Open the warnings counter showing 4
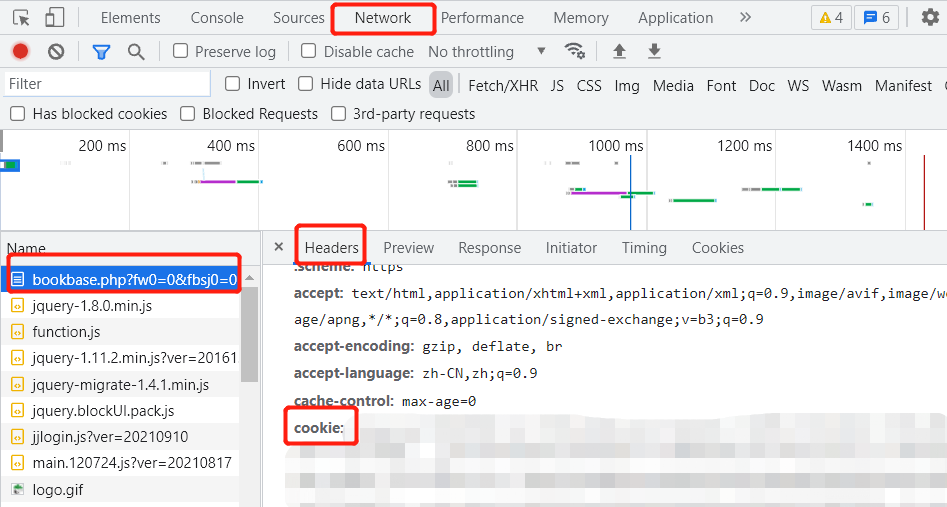The image size is (947, 507). click(831, 18)
